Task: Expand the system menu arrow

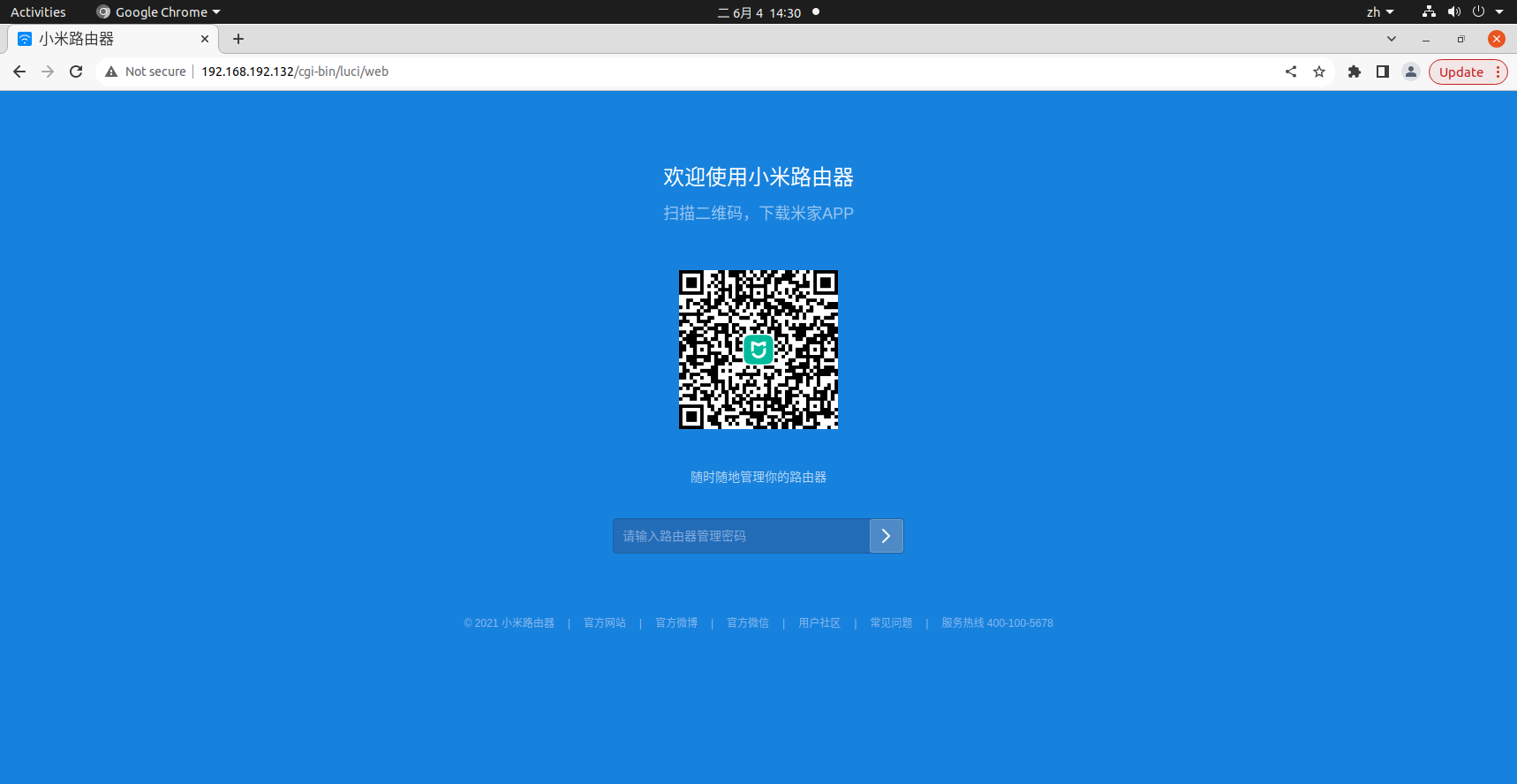Action: [1499, 12]
